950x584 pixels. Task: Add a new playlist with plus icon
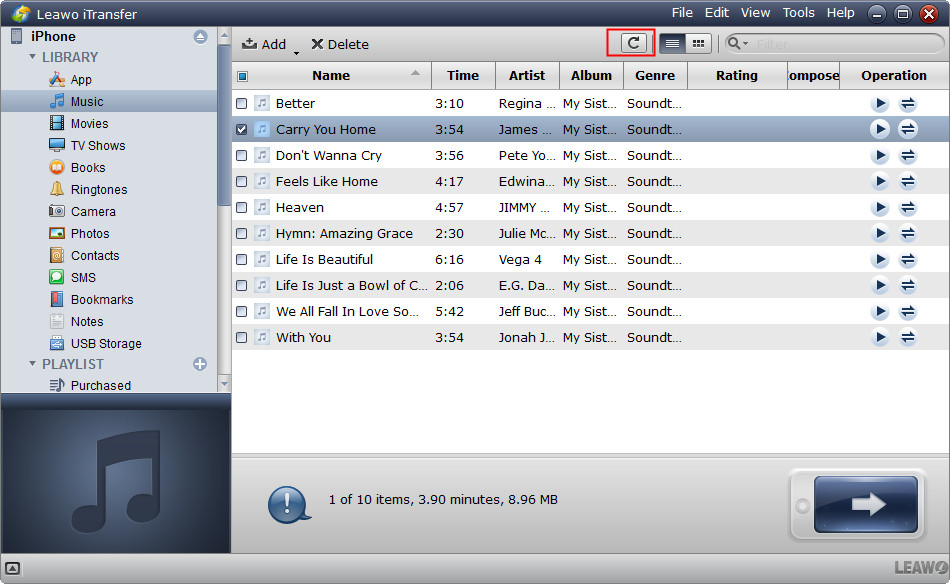(x=200, y=364)
